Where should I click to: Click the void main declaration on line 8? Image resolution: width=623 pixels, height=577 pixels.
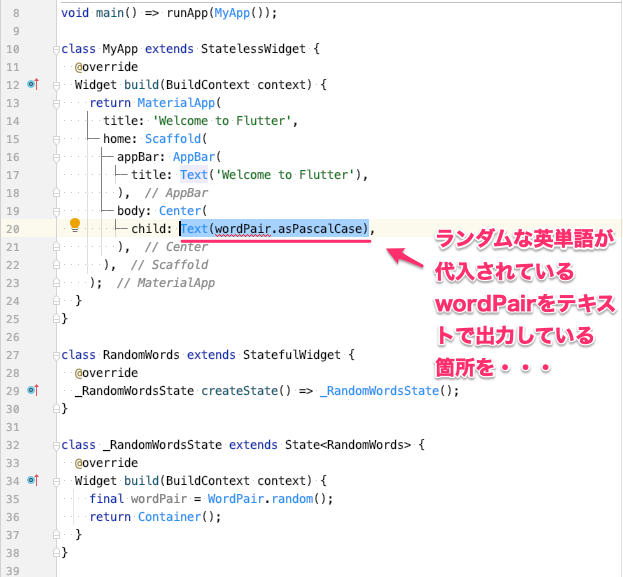(x=99, y=13)
